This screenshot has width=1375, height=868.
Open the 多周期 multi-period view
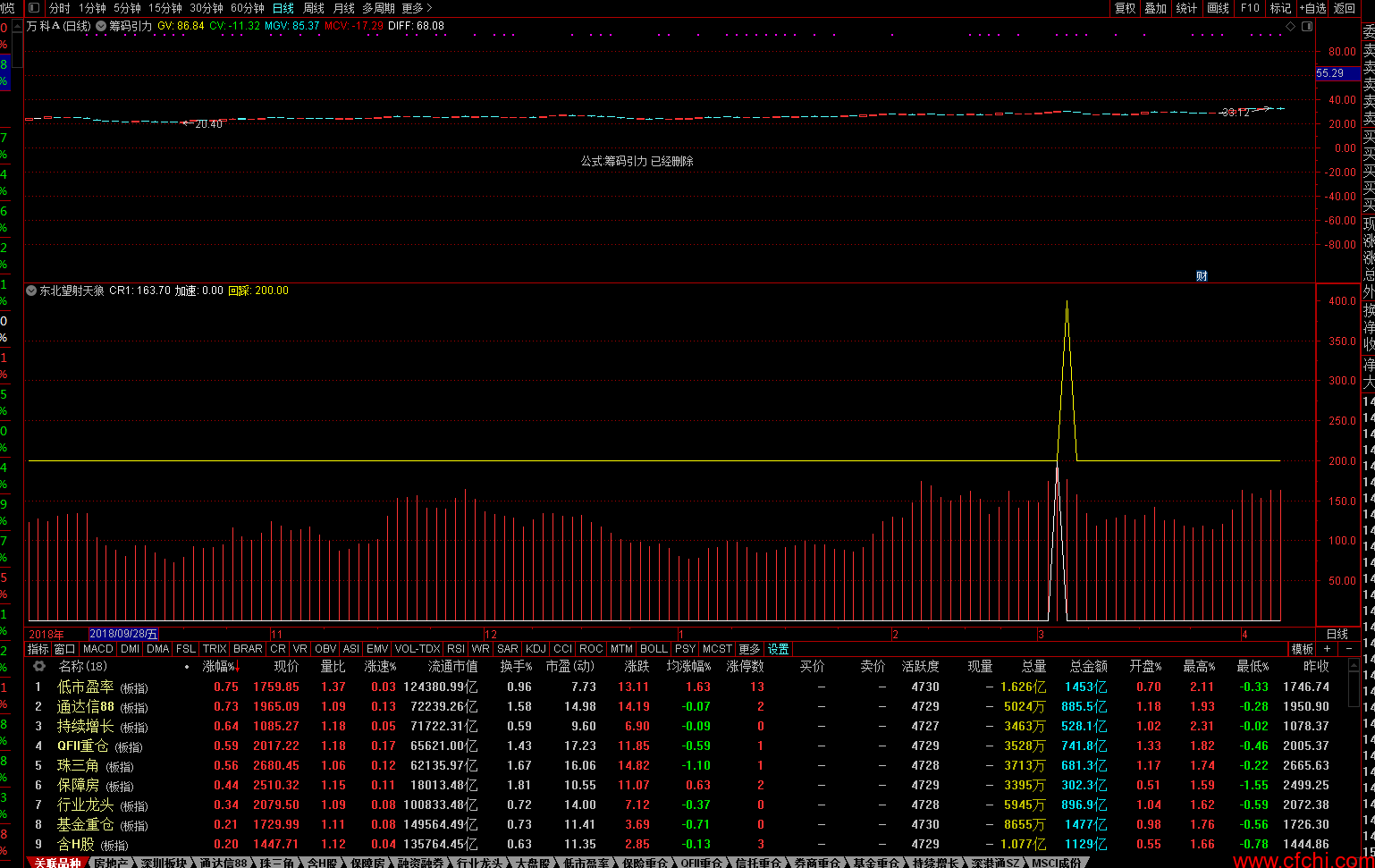click(x=378, y=8)
